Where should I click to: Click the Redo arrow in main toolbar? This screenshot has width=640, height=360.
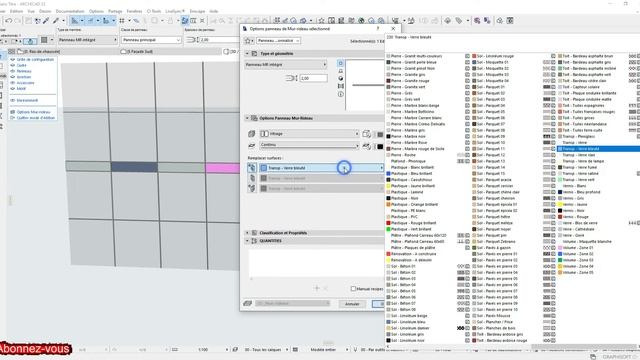[x=18, y=20]
